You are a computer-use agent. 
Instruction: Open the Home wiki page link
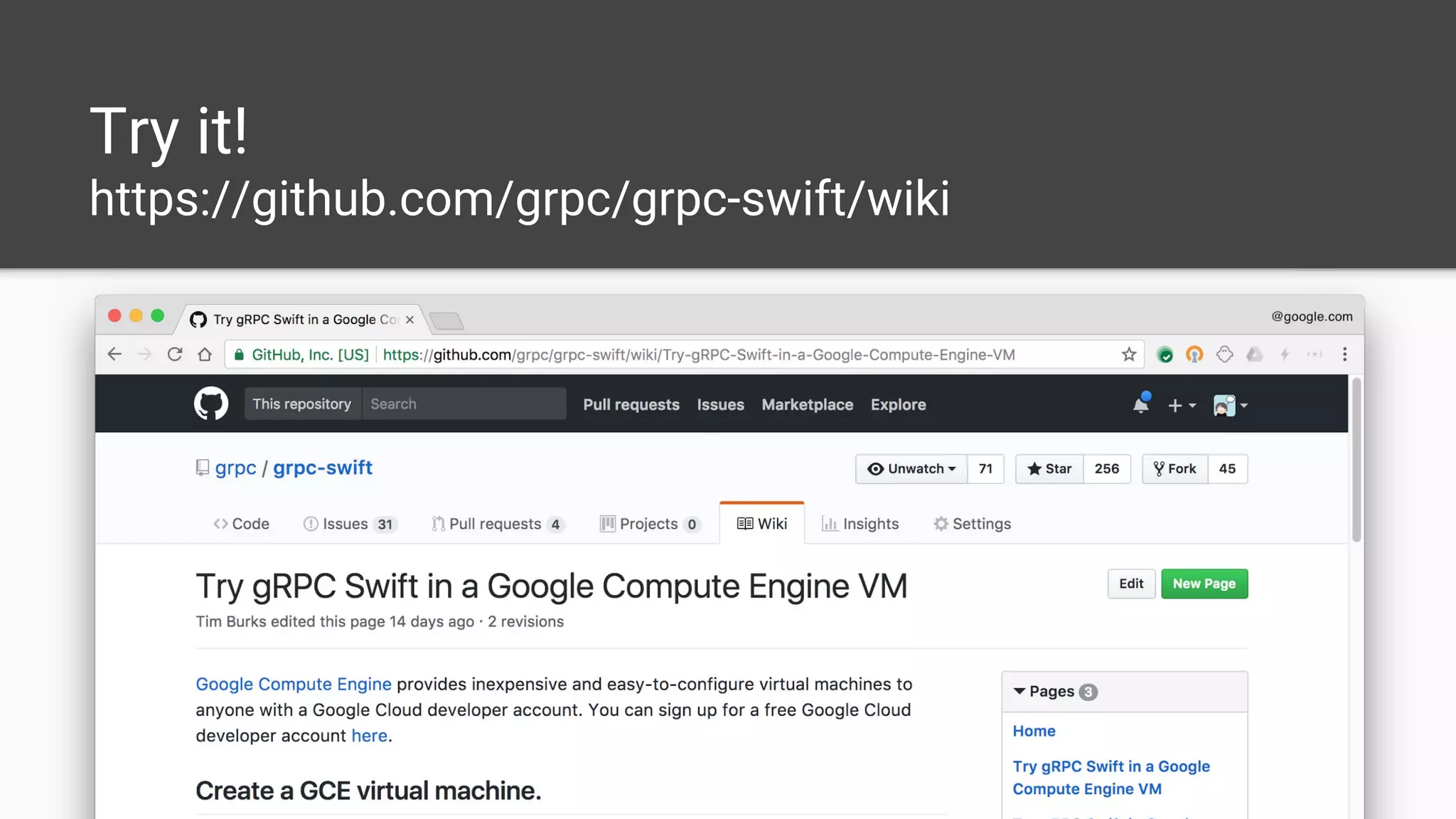pyautogui.click(x=1034, y=731)
